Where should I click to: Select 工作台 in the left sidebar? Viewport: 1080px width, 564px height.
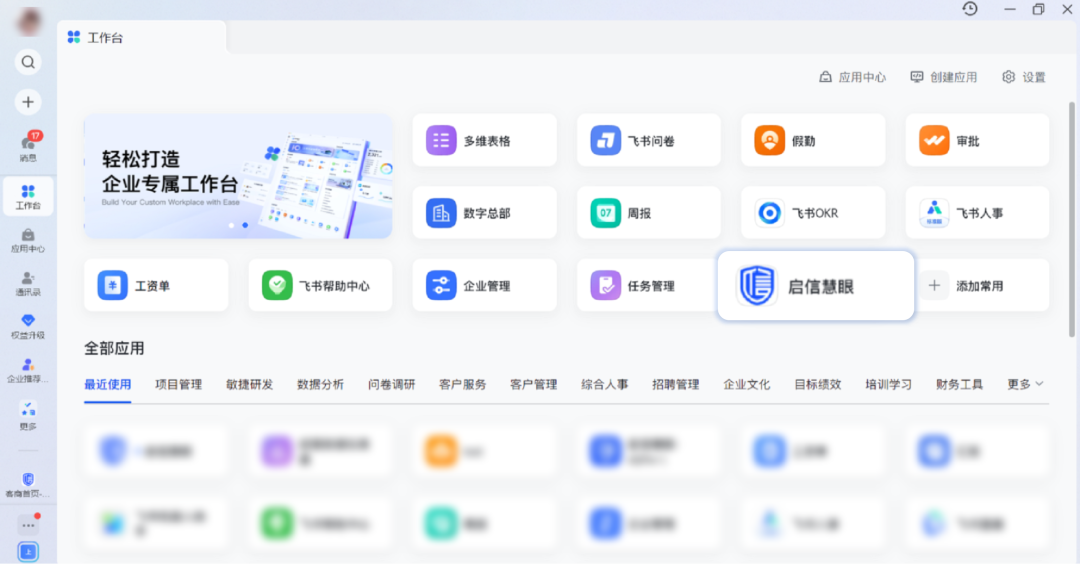28,197
